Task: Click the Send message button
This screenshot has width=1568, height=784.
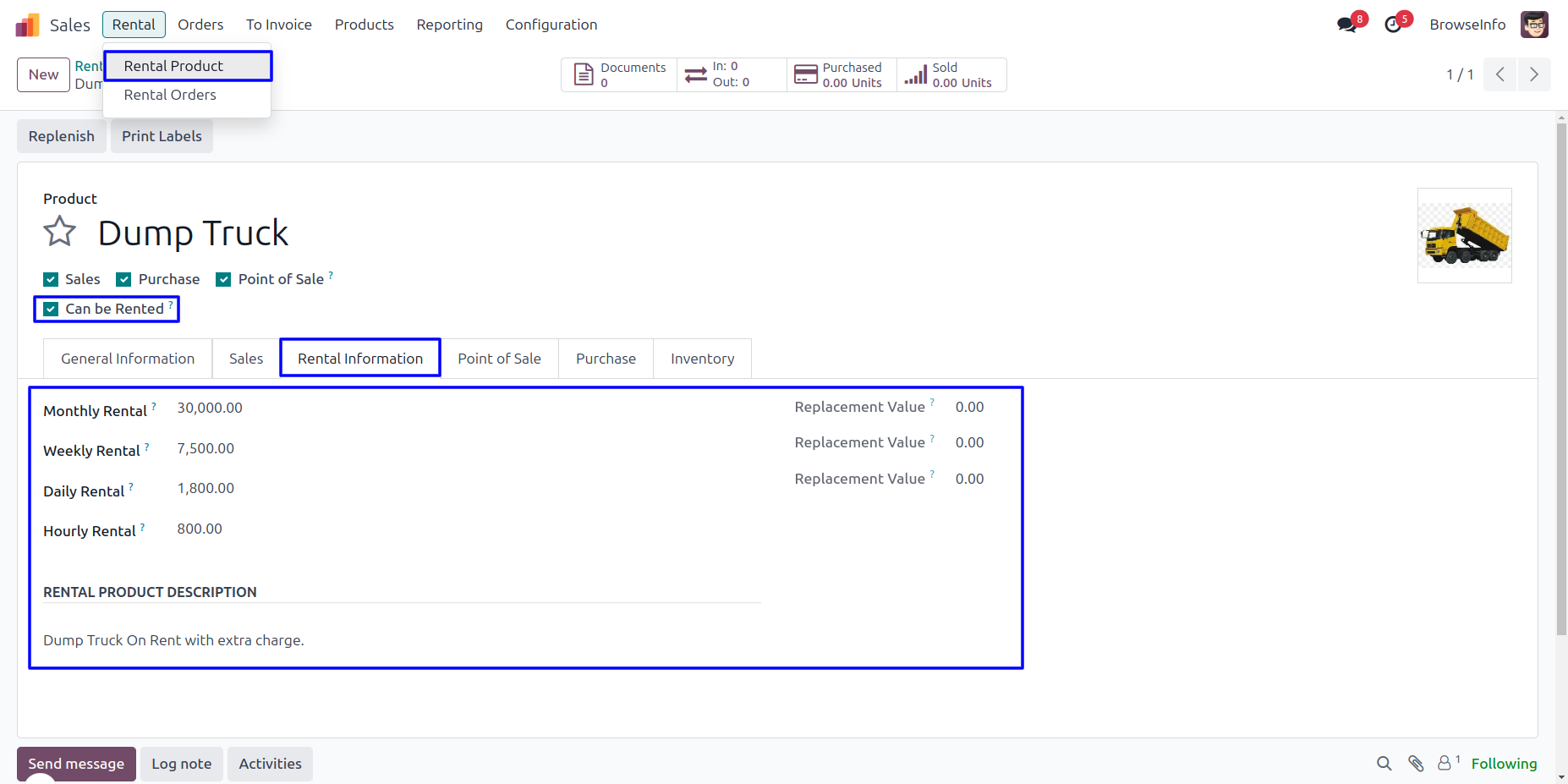Action: click(76, 764)
